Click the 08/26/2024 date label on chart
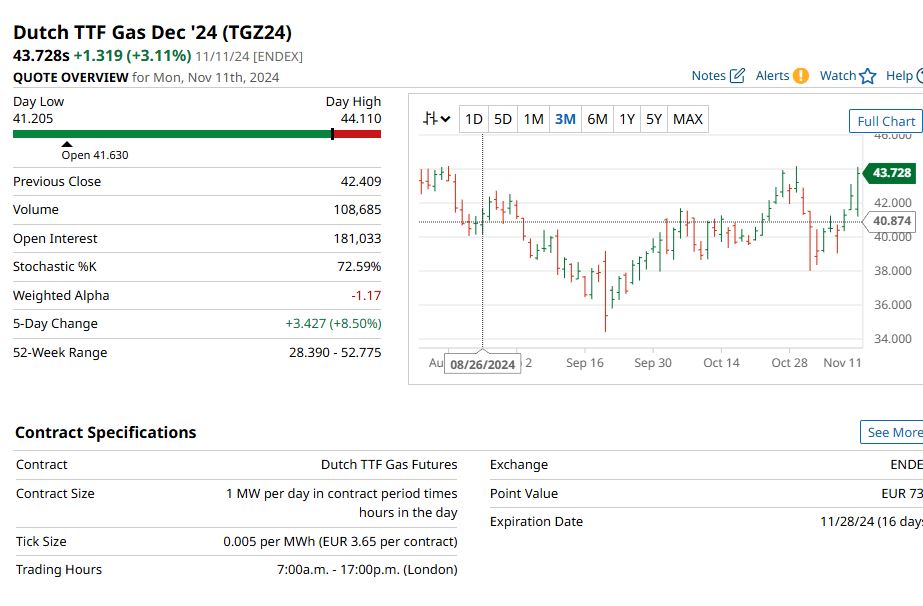The width and height of the screenshot is (923, 606). pyautogui.click(x=483, y=364)
